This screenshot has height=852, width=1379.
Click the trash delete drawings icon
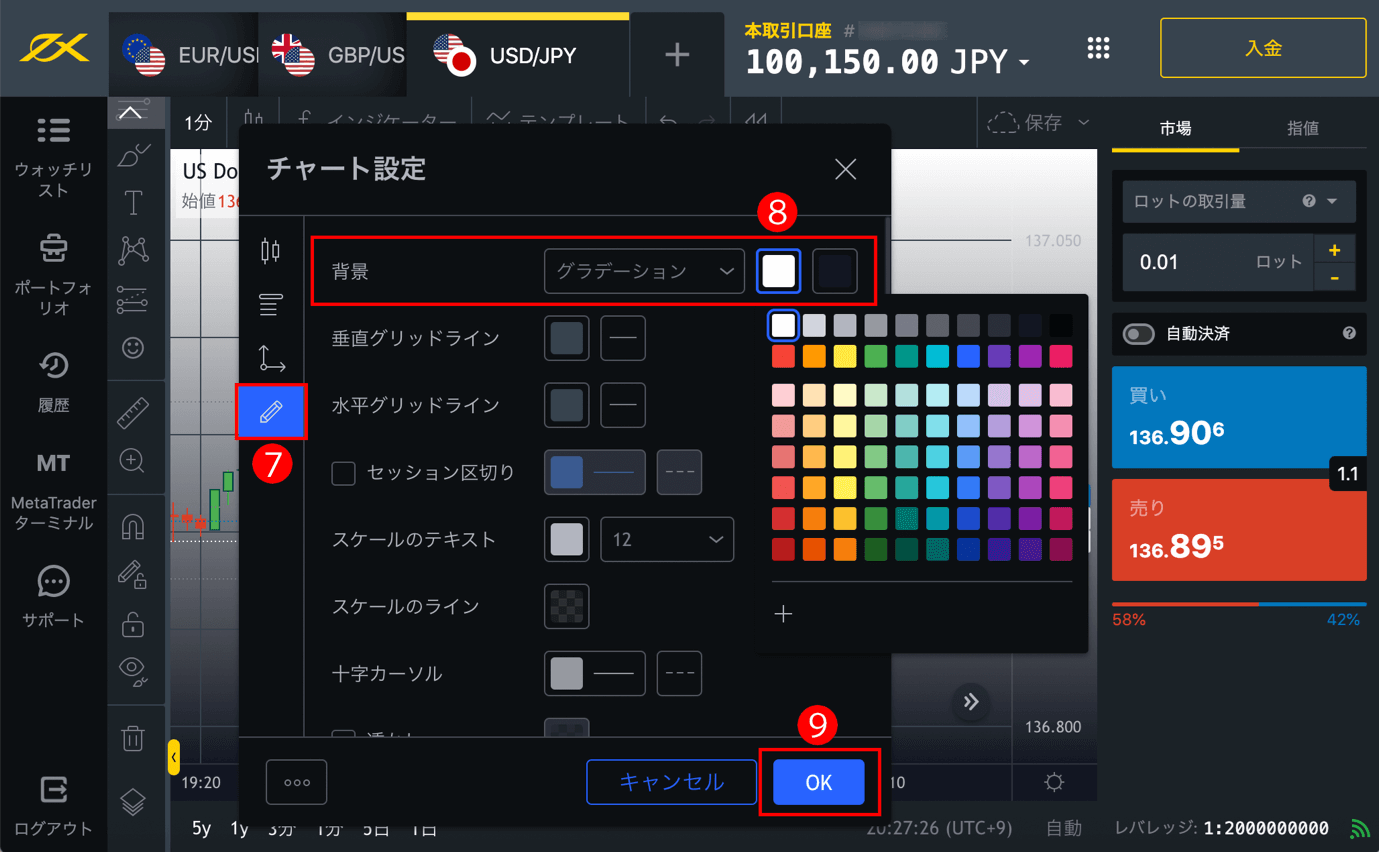(x=132, y=739)
